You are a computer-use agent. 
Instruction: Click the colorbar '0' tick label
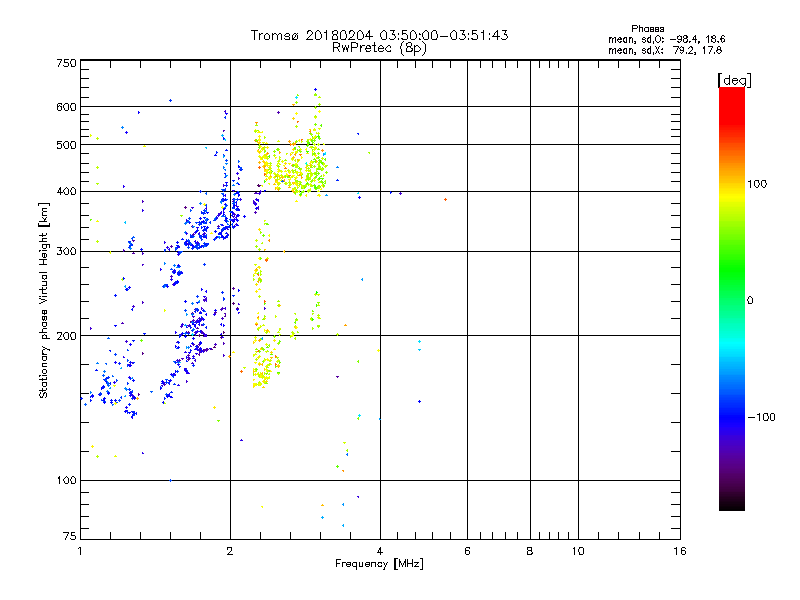pos(750,301)
